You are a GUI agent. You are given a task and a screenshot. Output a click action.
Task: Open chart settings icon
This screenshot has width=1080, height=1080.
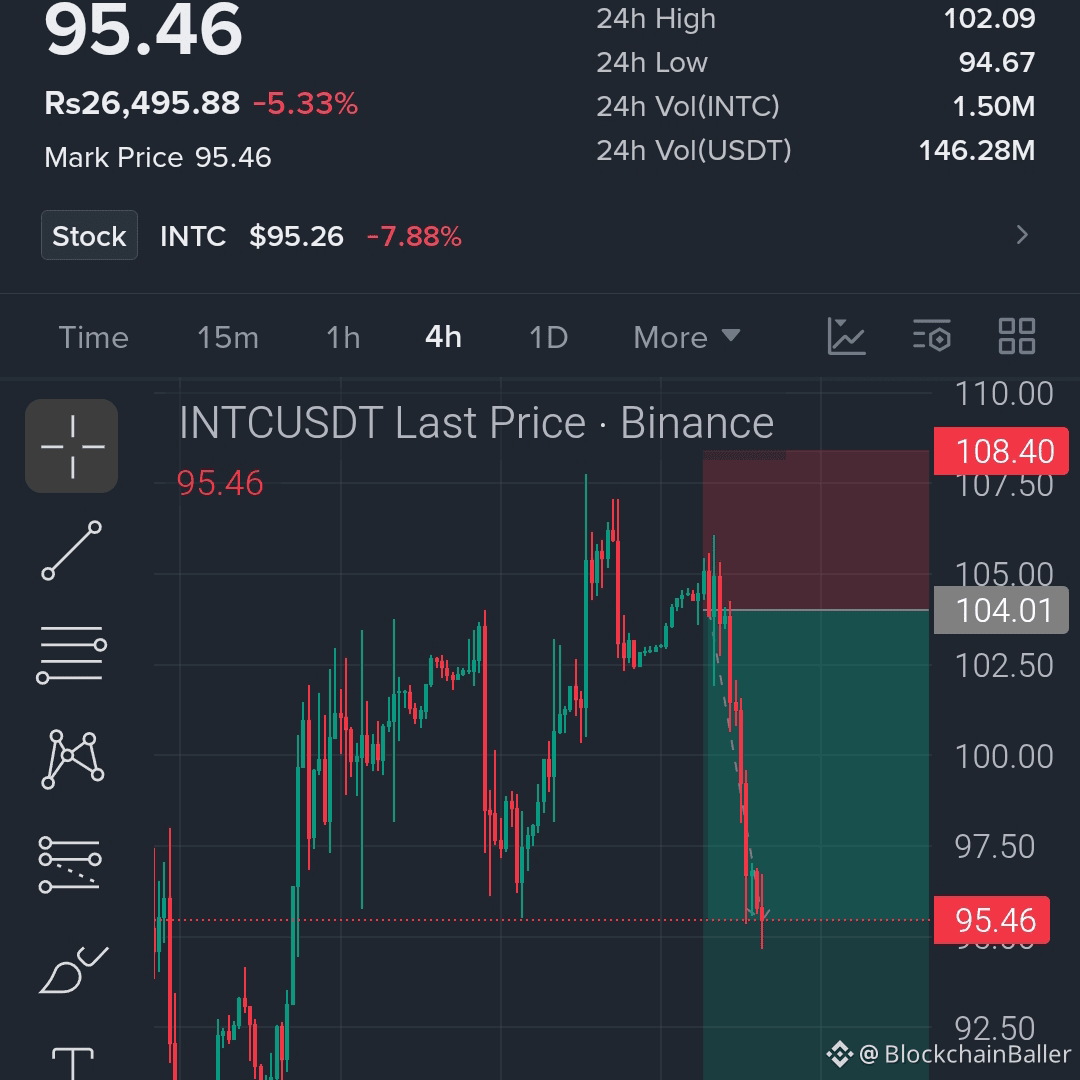(x=932, y=337)
